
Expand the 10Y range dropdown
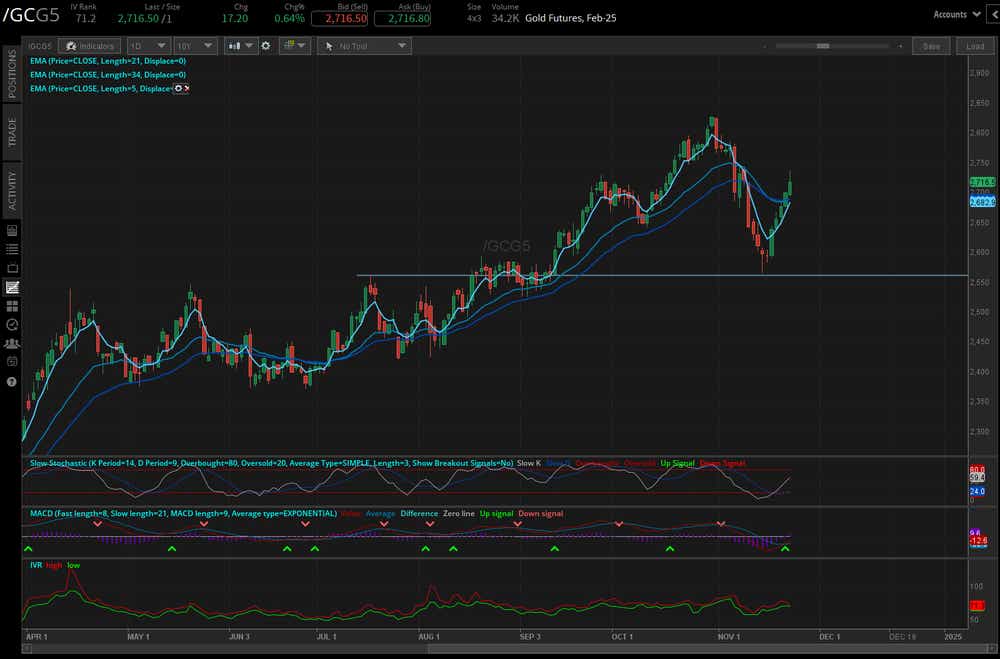pyautogui.click(x=195, y=45)
